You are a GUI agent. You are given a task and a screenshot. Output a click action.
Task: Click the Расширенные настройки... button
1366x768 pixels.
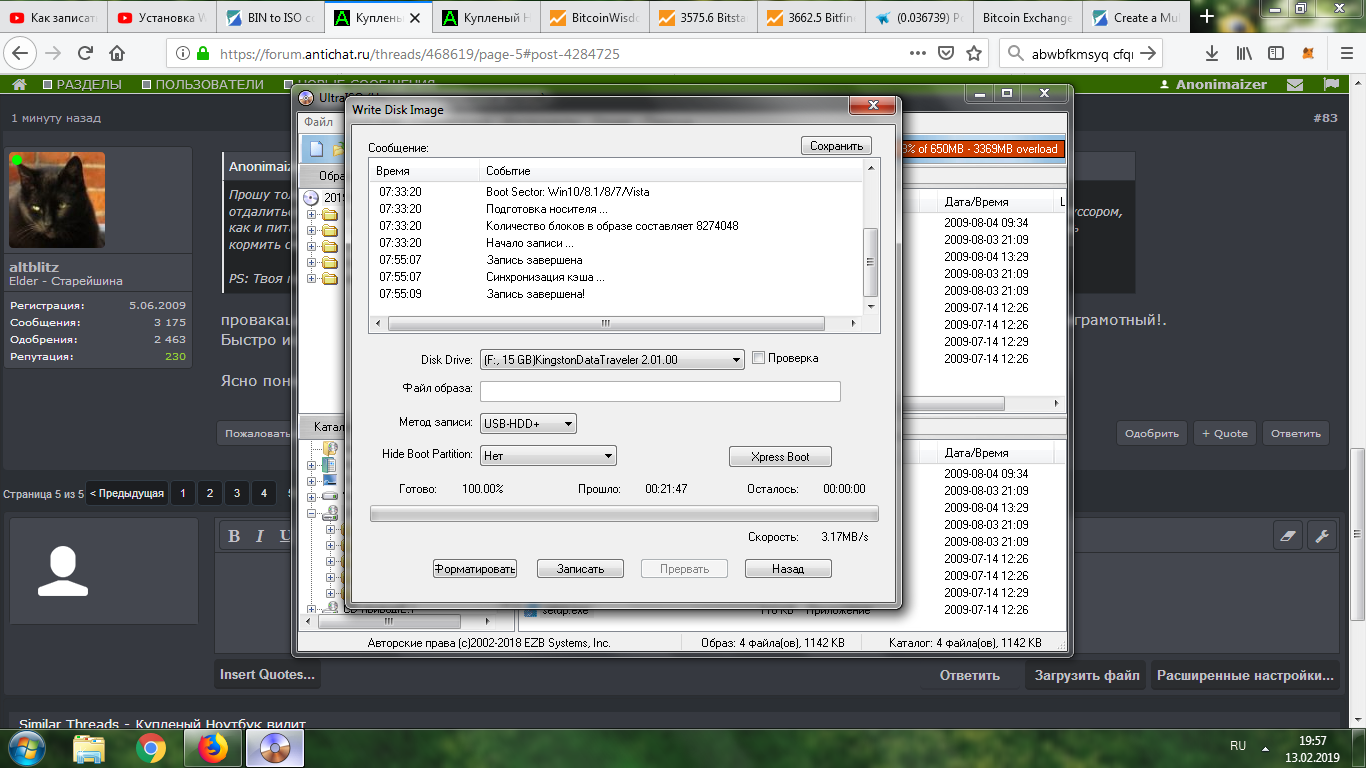point(1245,675)
